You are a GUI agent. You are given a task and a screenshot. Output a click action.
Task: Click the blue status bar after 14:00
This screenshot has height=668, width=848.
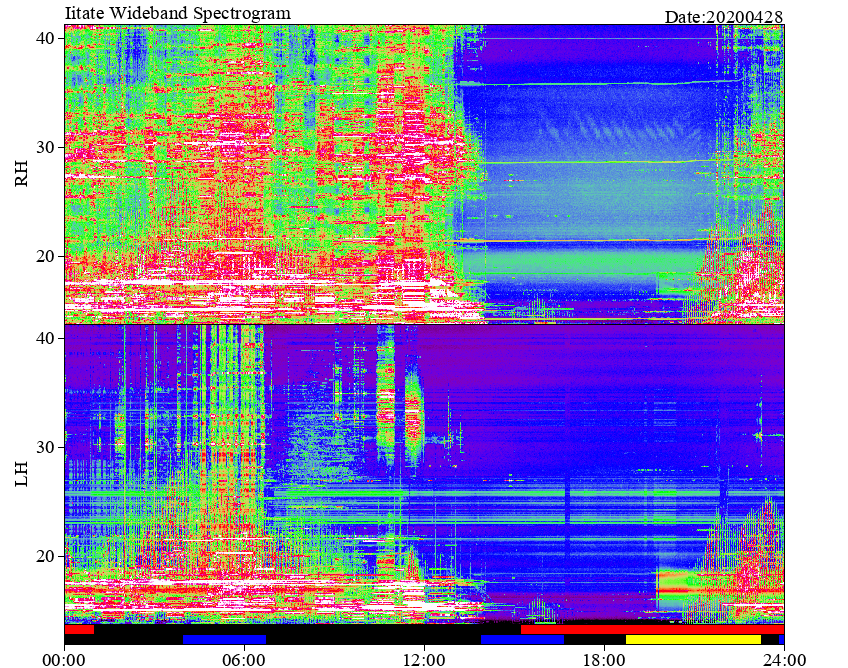tap(522, 639)
